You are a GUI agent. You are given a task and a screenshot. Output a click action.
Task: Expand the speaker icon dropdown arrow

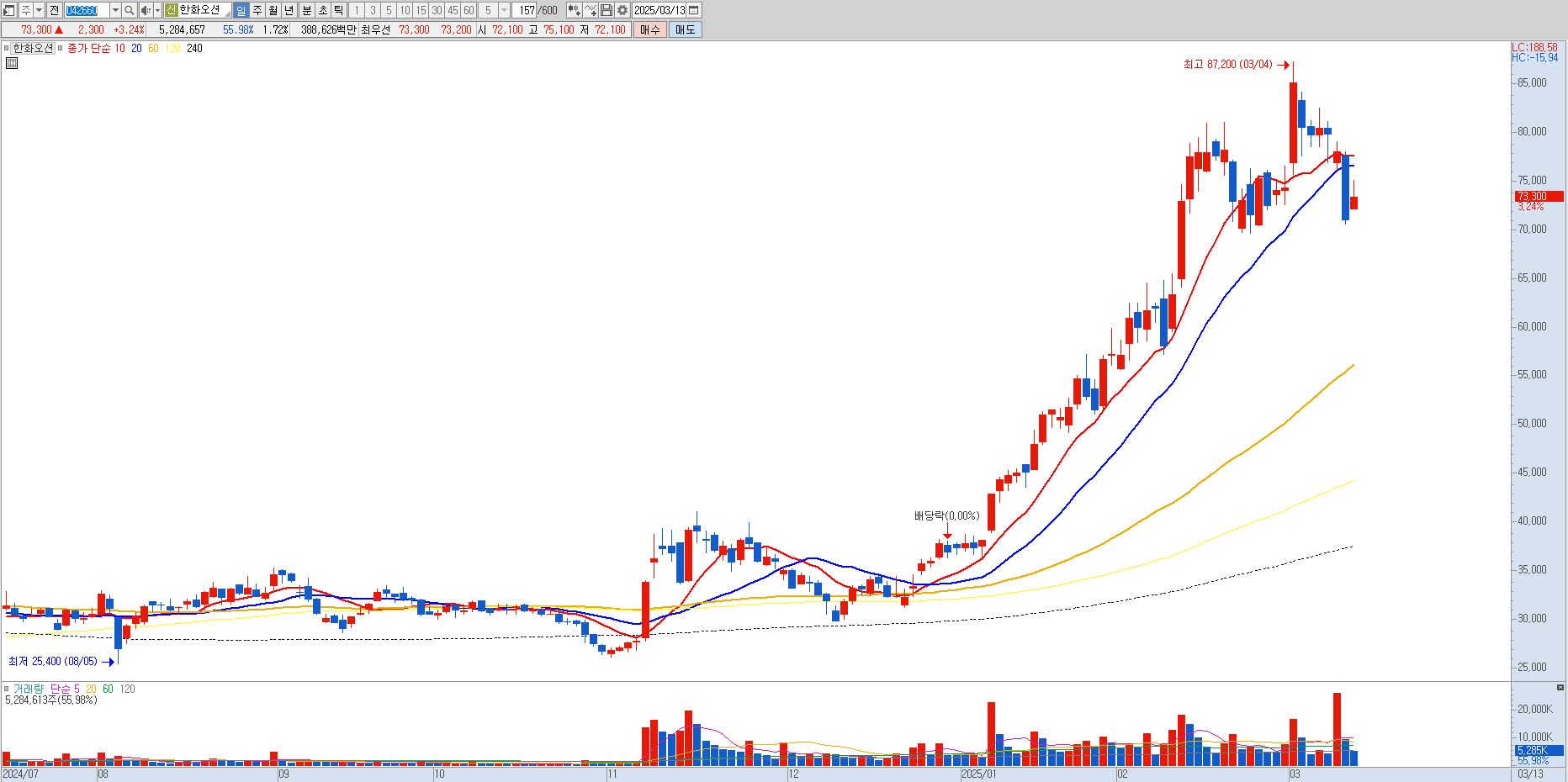click(x=158, y=10)
